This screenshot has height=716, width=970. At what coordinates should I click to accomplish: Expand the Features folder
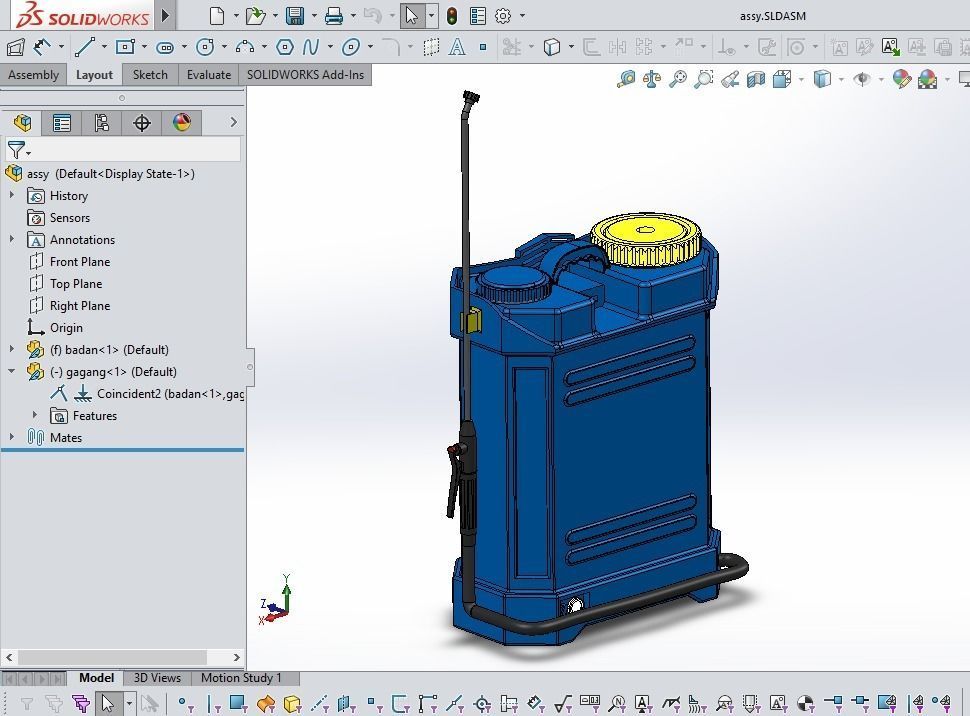pyautogui.click(x=35, y=415)
